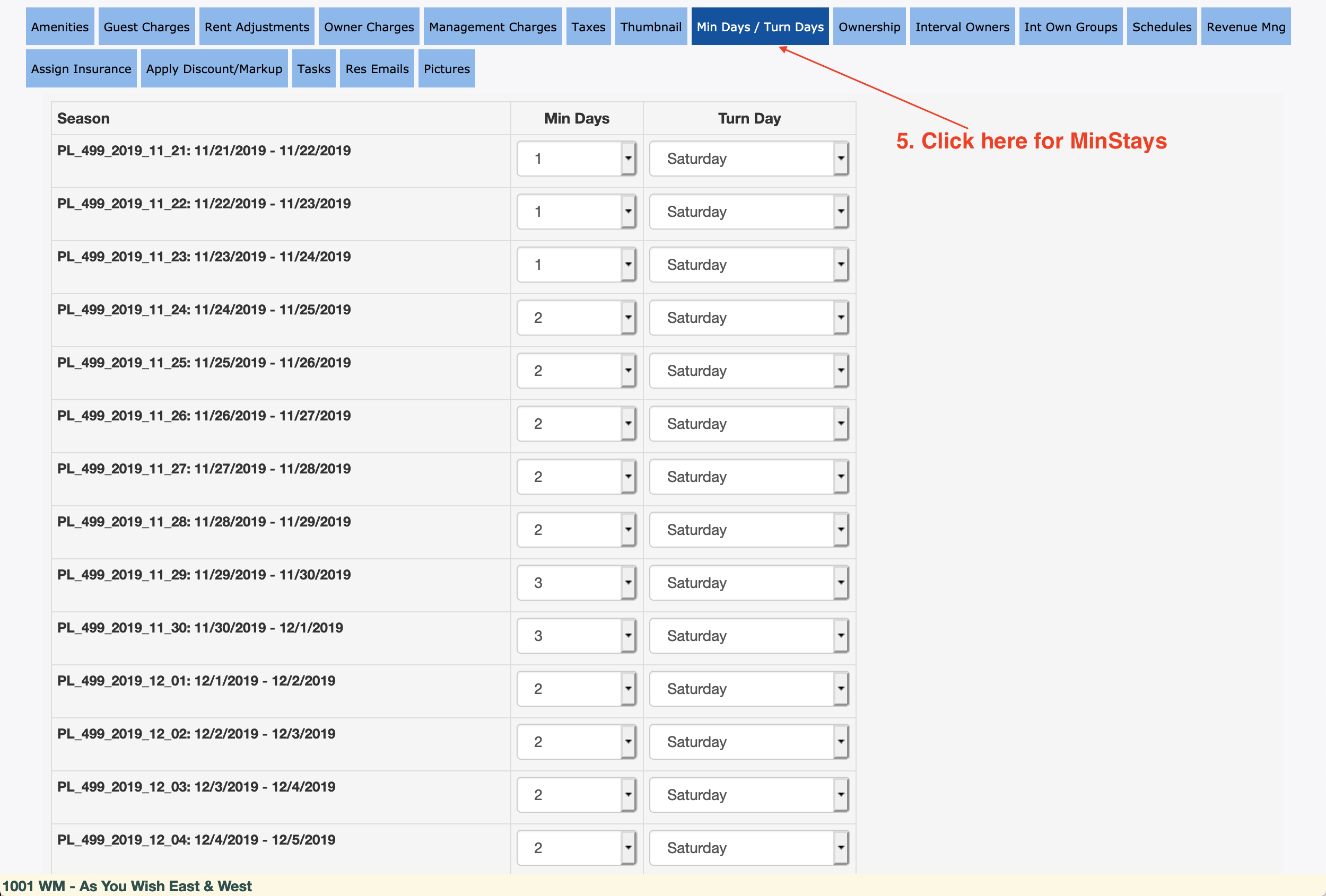This screenshot has height=896, width=1326.
Task: Go to the Revenue Mng tab
Action: [x=1245, y=27]
